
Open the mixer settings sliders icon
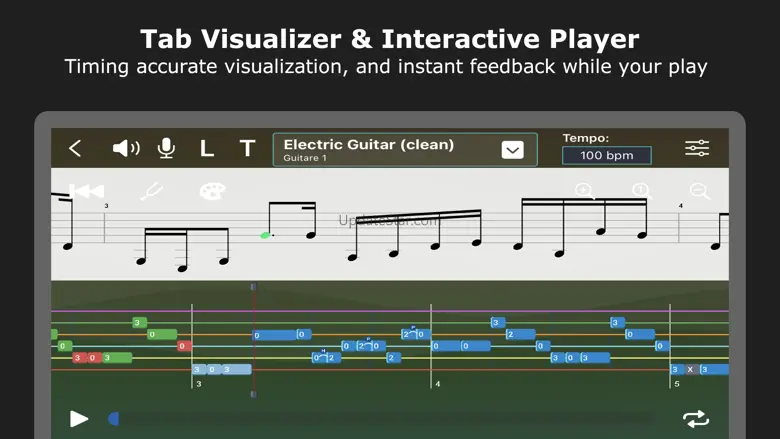(x=697, y=148)
